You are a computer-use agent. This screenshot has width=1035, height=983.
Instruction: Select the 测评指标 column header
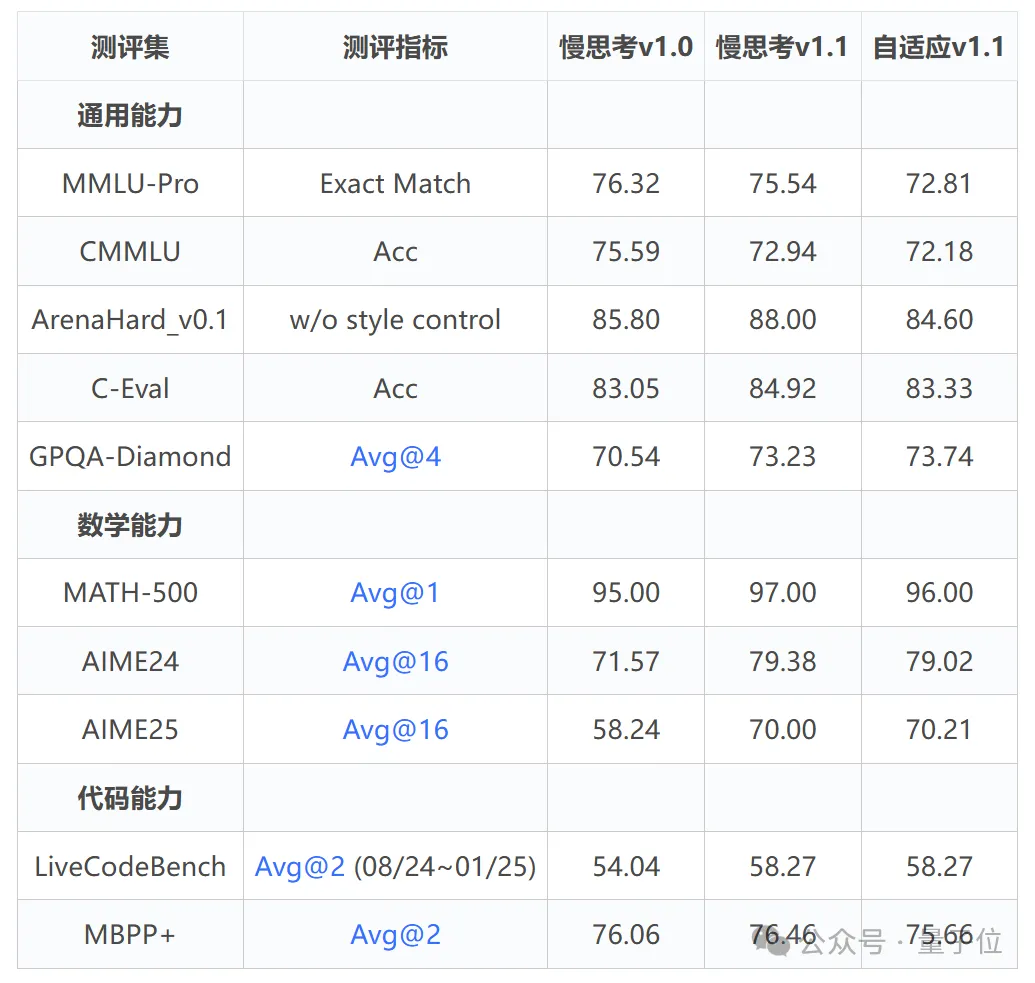tap(395, 47)
